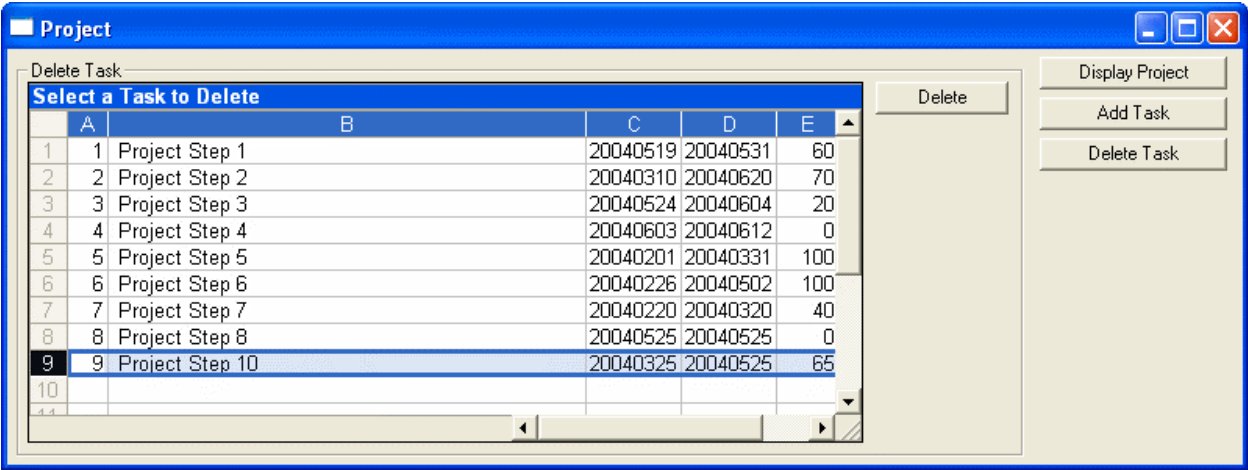This screenshot has height=470, width=1248.
Task: Click the horizontal scrollbar right arrow
Action: [x=822, y=428]
